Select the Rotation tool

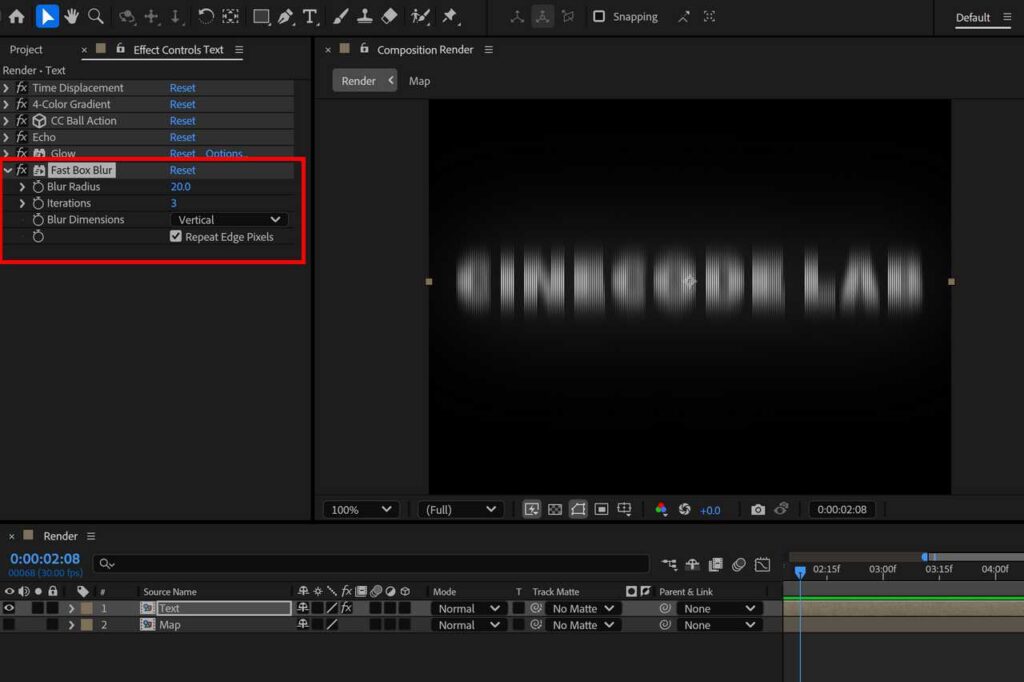206,16
